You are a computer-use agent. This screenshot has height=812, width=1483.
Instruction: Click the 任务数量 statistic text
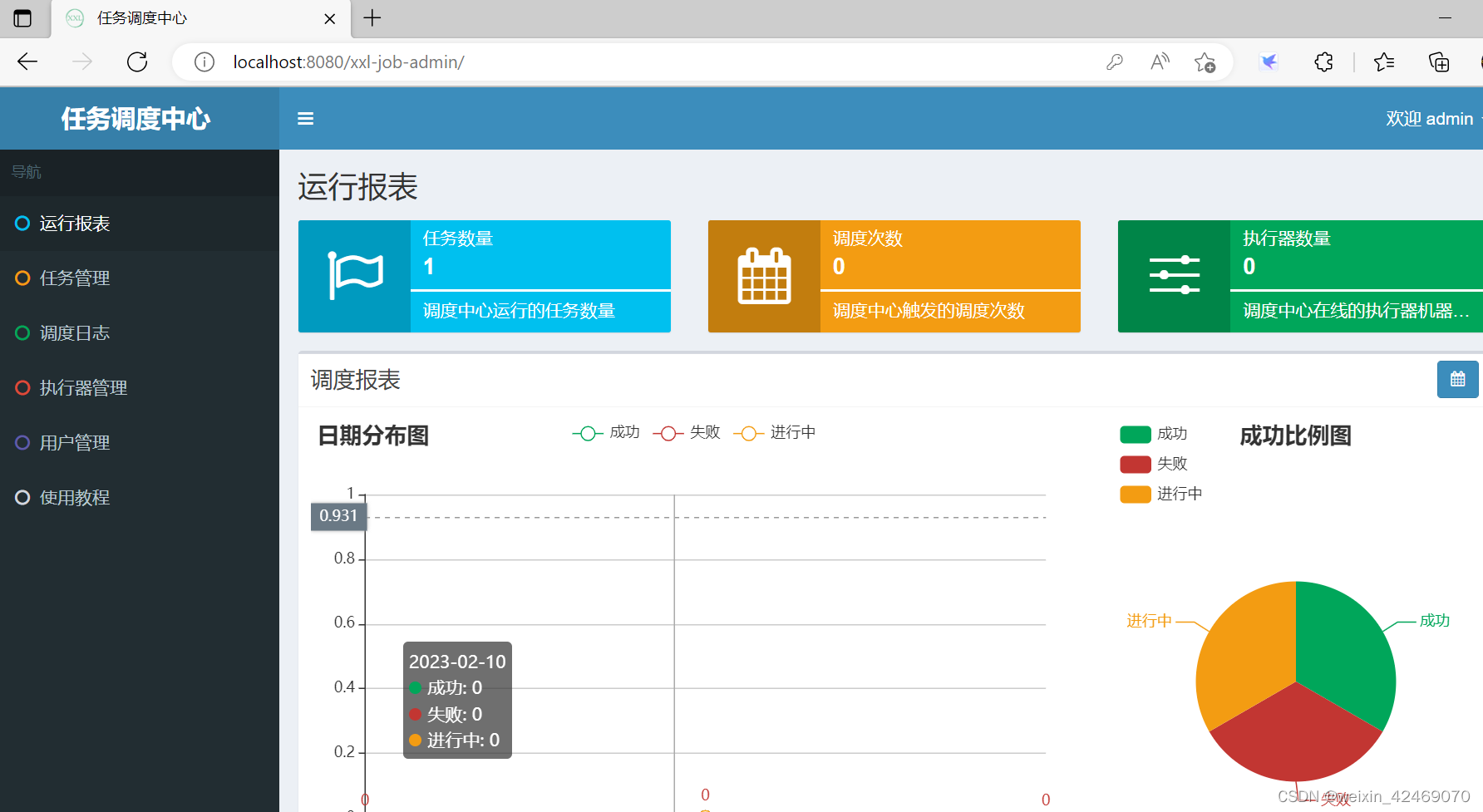[458, 239]
